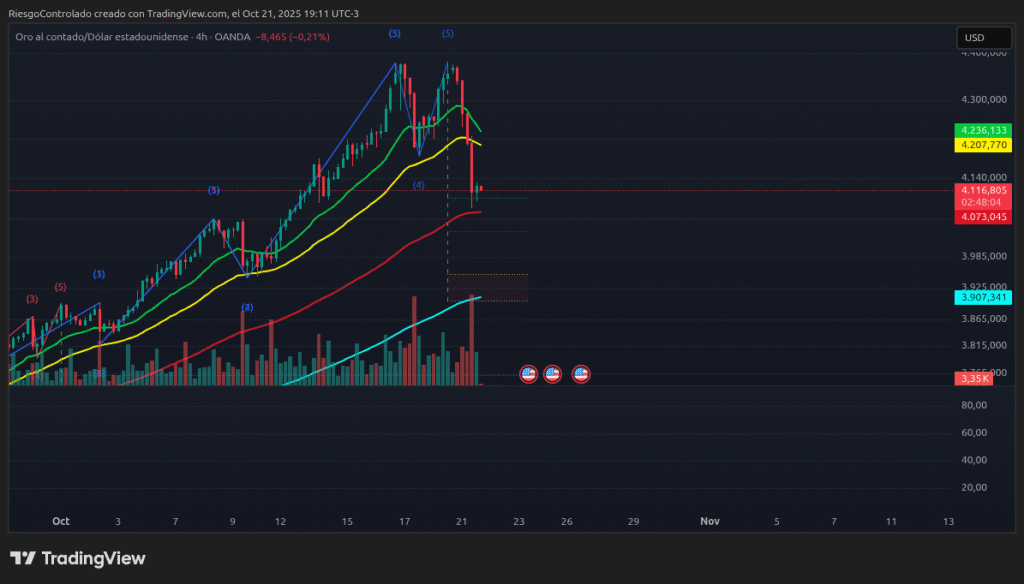Select the blue (4) wave label

tap(419, 185)
